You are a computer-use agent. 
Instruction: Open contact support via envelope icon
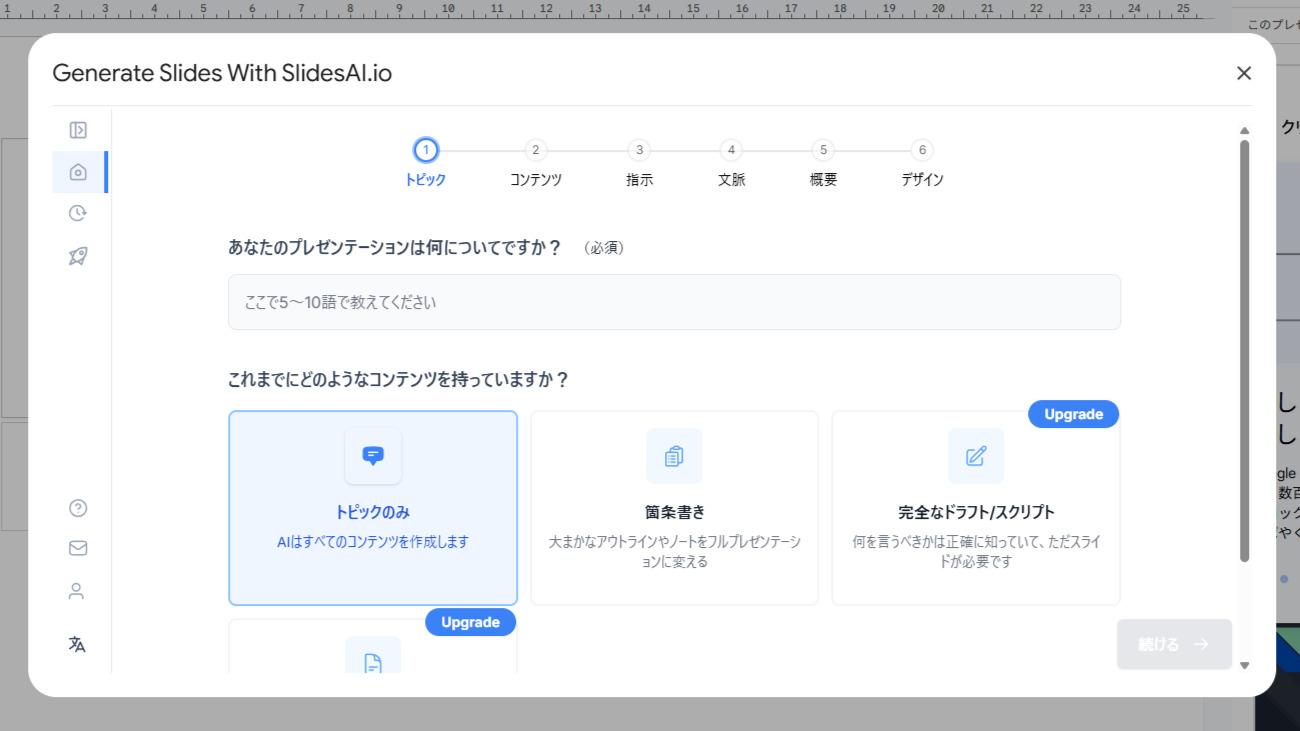click(77, 547)
